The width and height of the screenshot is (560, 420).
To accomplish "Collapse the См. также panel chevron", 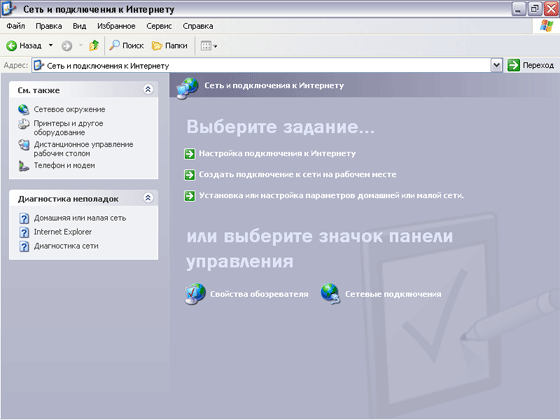I will [148, 89].
